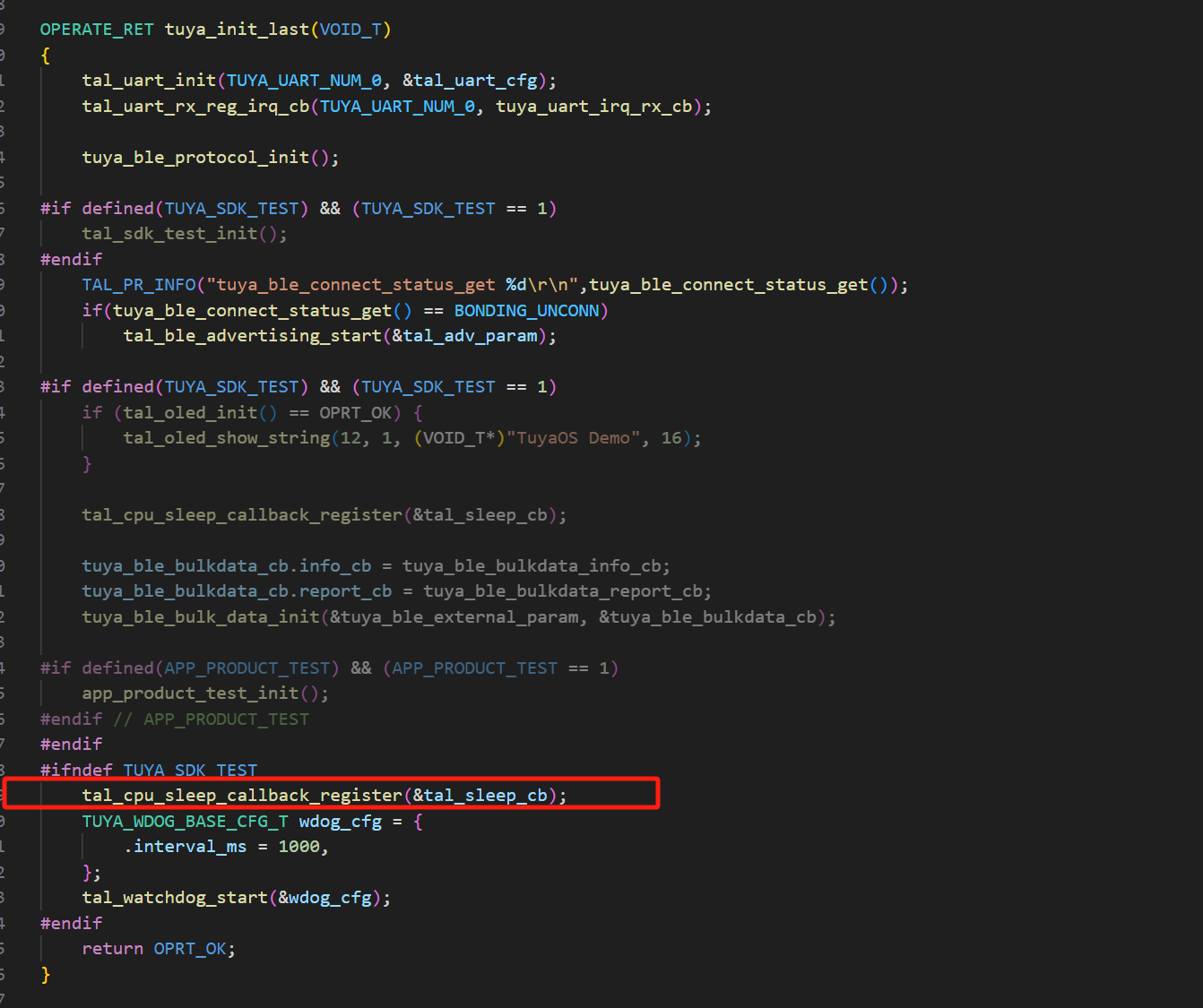Select the TUYA_WDOG_BASE_CFG_T type
1203x1008 pixels.
click(186, 822)
